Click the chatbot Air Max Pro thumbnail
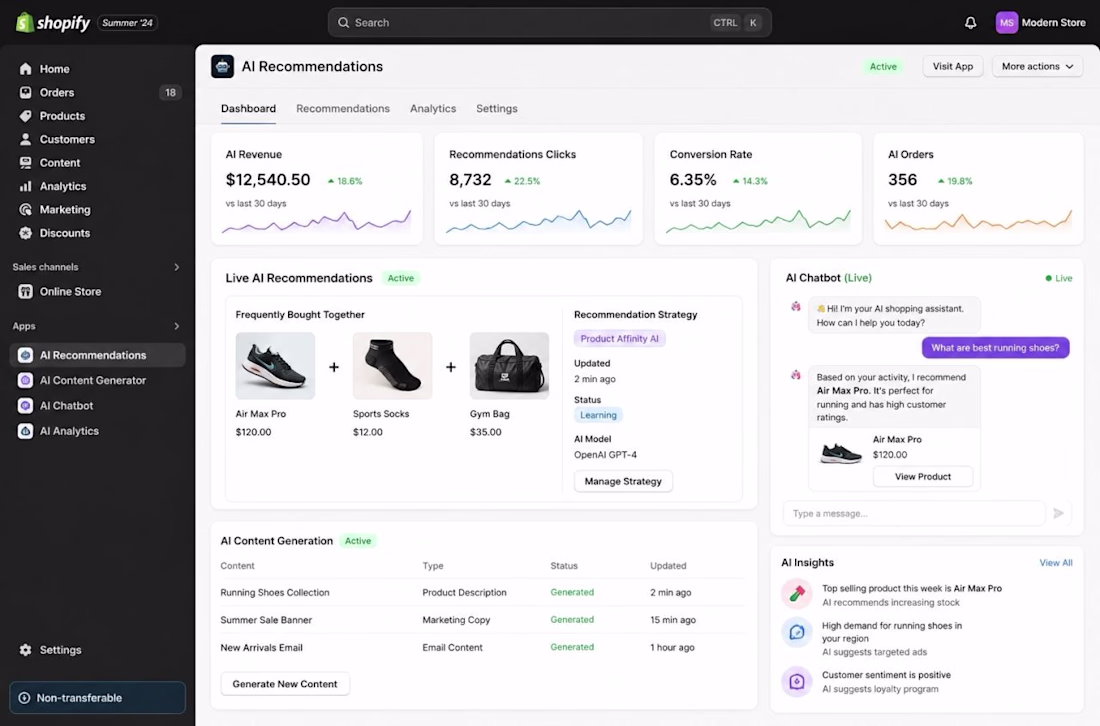 840,452
